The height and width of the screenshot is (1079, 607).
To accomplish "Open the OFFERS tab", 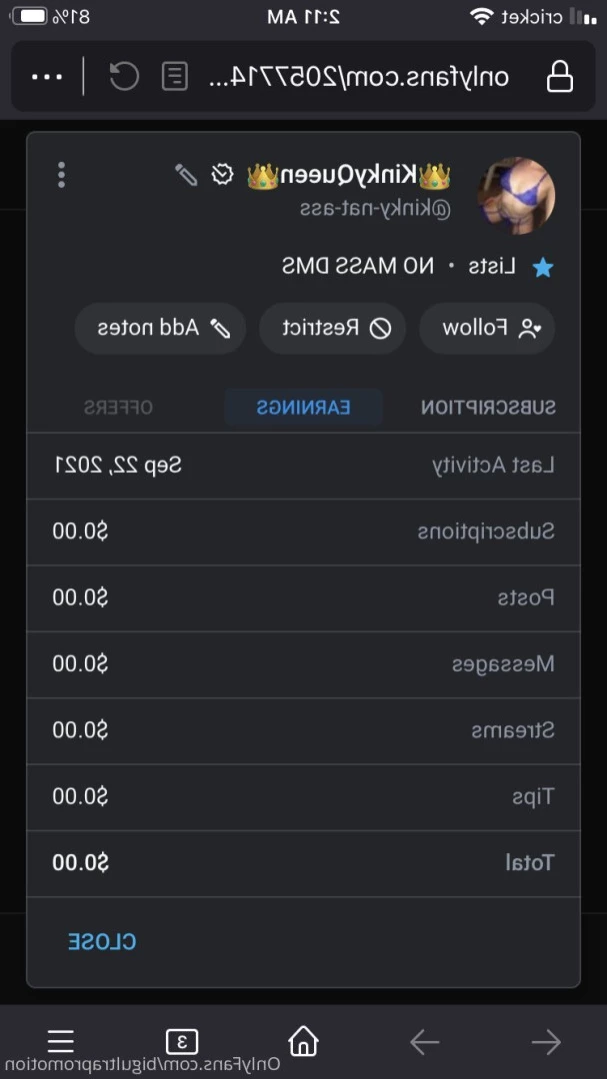I will [118, 407].
